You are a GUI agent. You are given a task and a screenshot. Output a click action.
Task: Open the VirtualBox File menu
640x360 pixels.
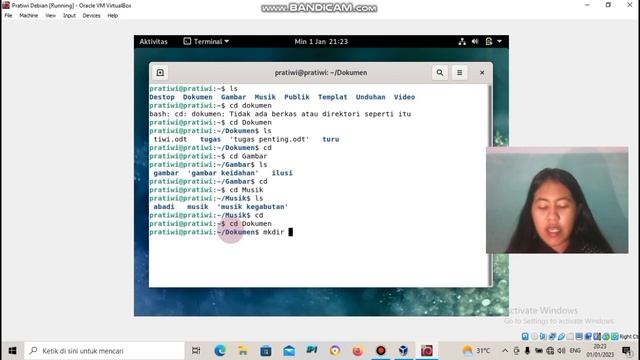tap(8, 16)
